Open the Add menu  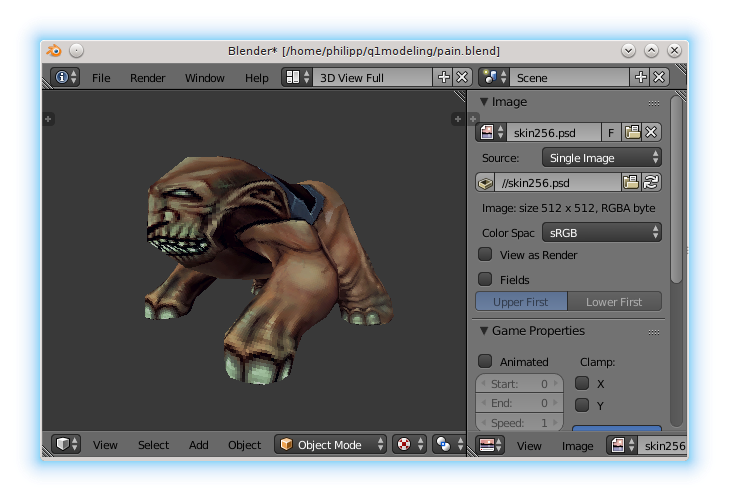[199, 445]
